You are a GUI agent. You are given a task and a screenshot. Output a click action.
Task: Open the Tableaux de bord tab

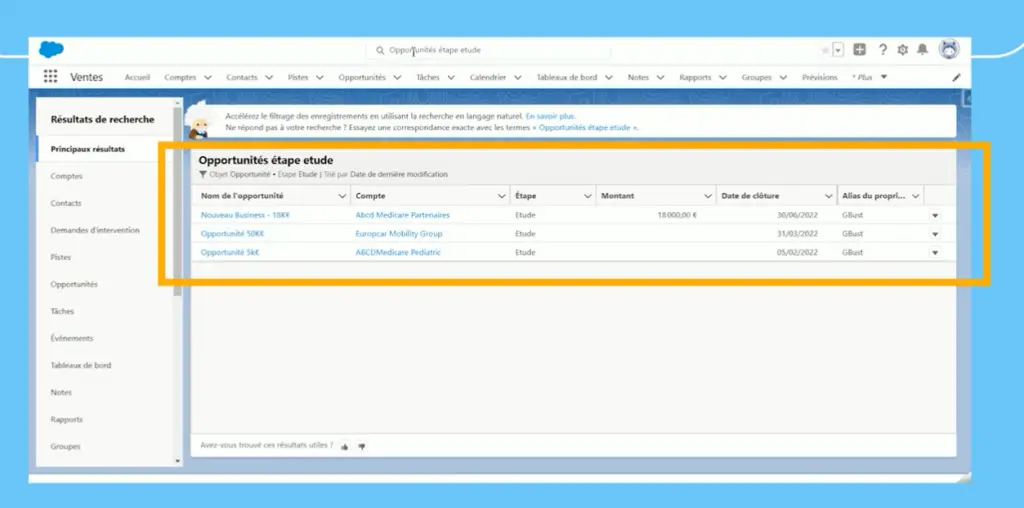pyautogui.click(x=566, y=77)
